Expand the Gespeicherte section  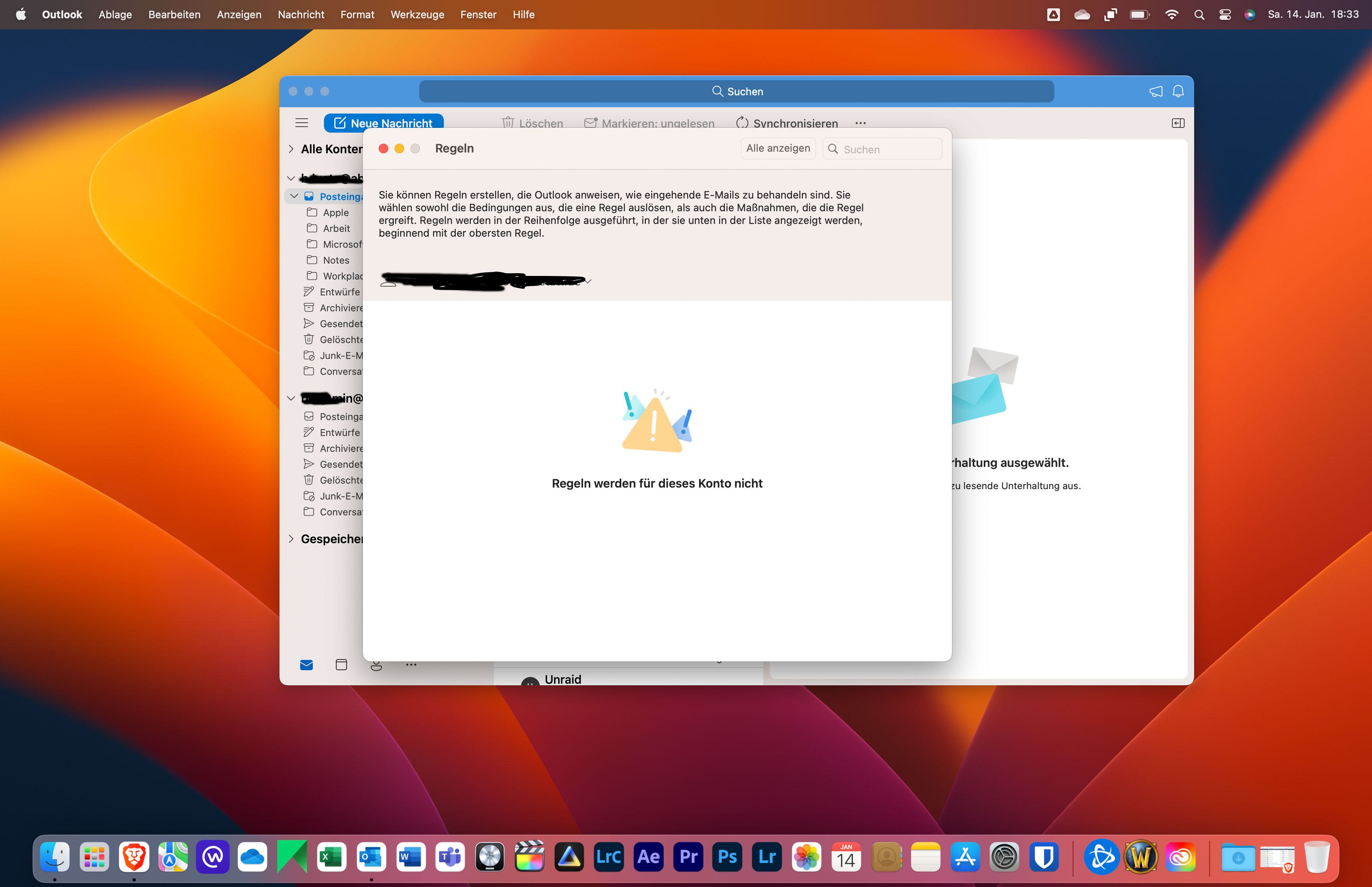pos(291,539)
